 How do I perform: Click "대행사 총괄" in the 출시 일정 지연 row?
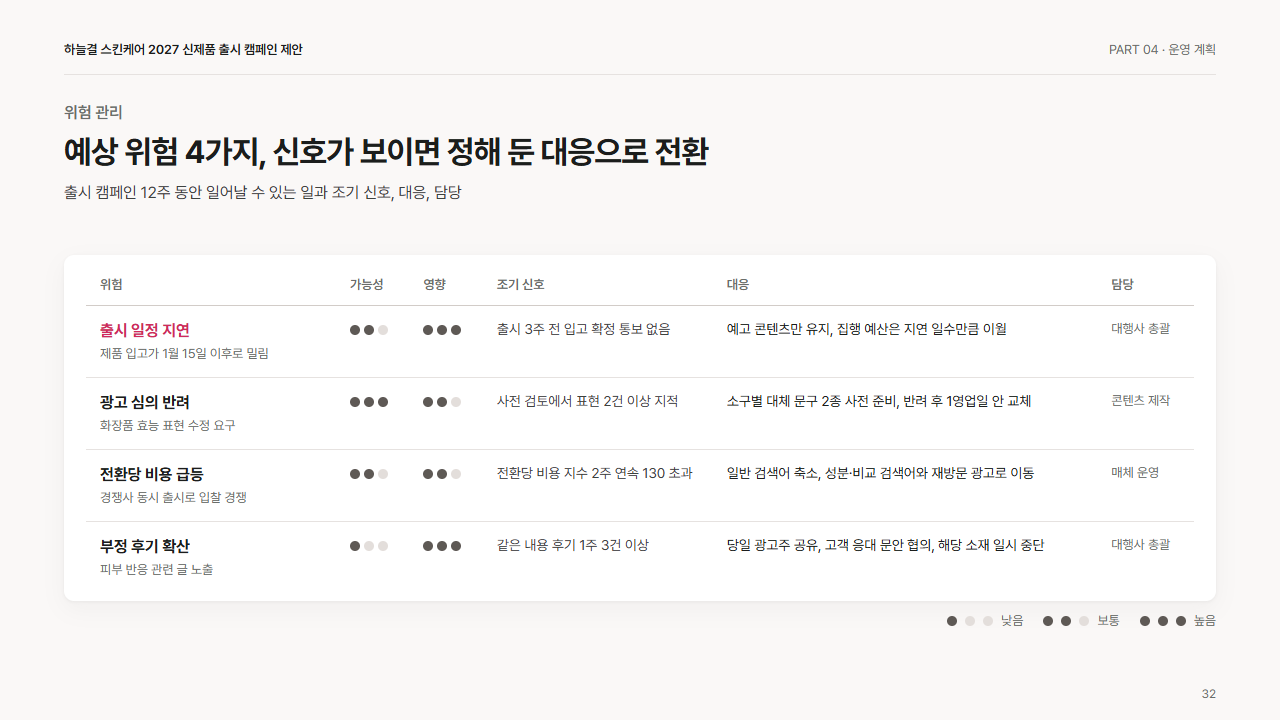point(1141,328)
